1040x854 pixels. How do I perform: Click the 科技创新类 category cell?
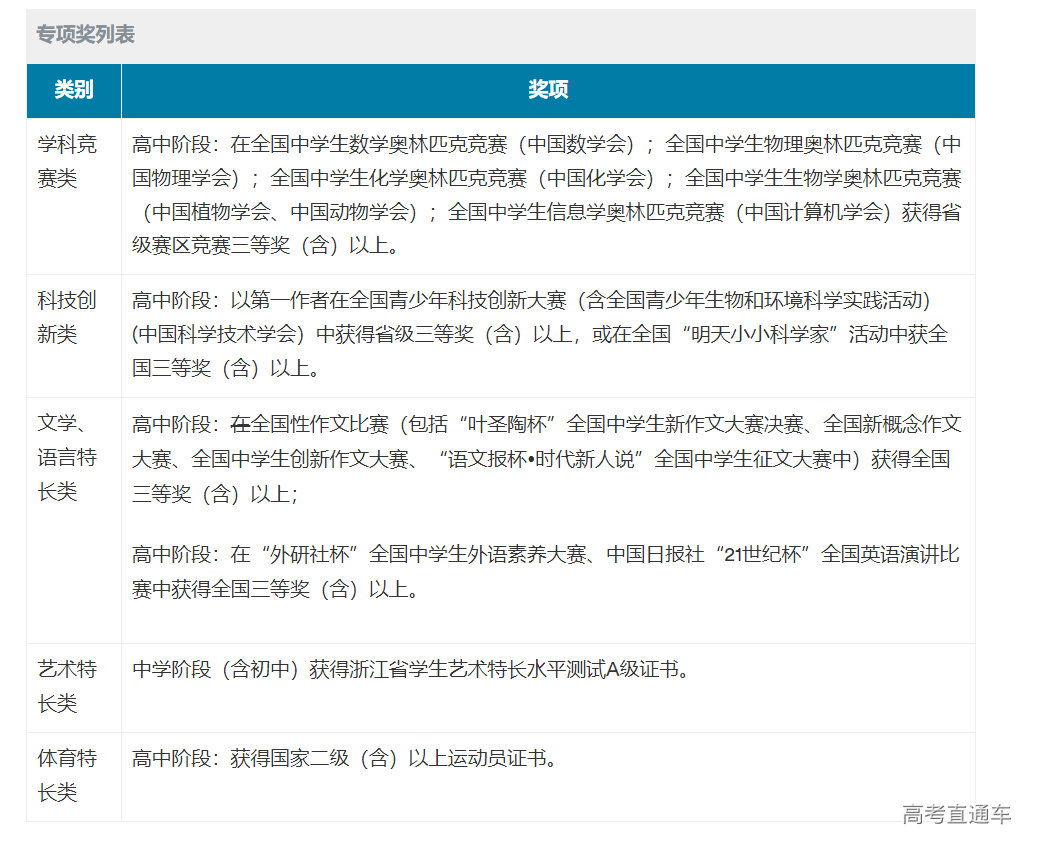(68, 316)
